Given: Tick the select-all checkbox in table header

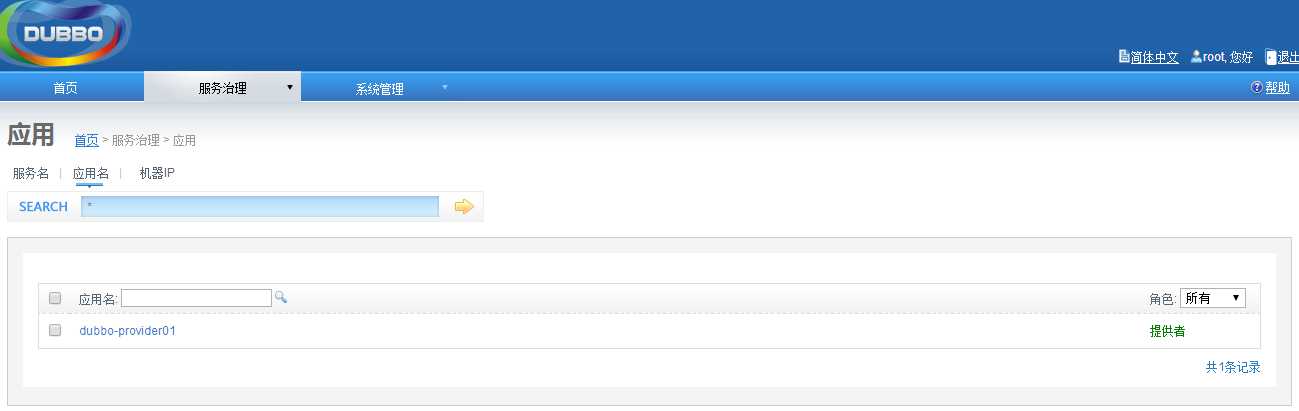Looking at the screenshot, I should coord(55,298).
